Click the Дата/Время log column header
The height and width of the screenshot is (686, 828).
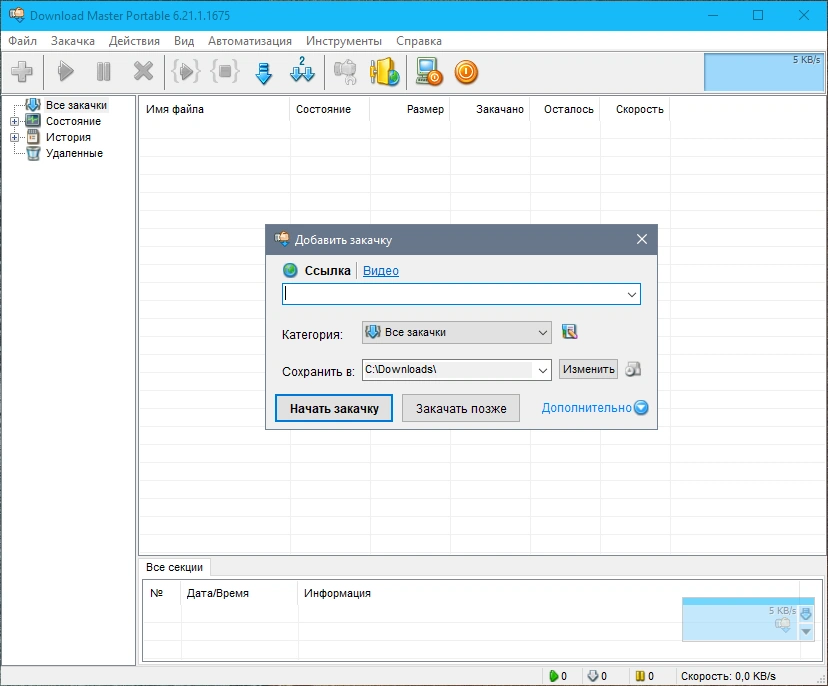(x=239, y=593)
